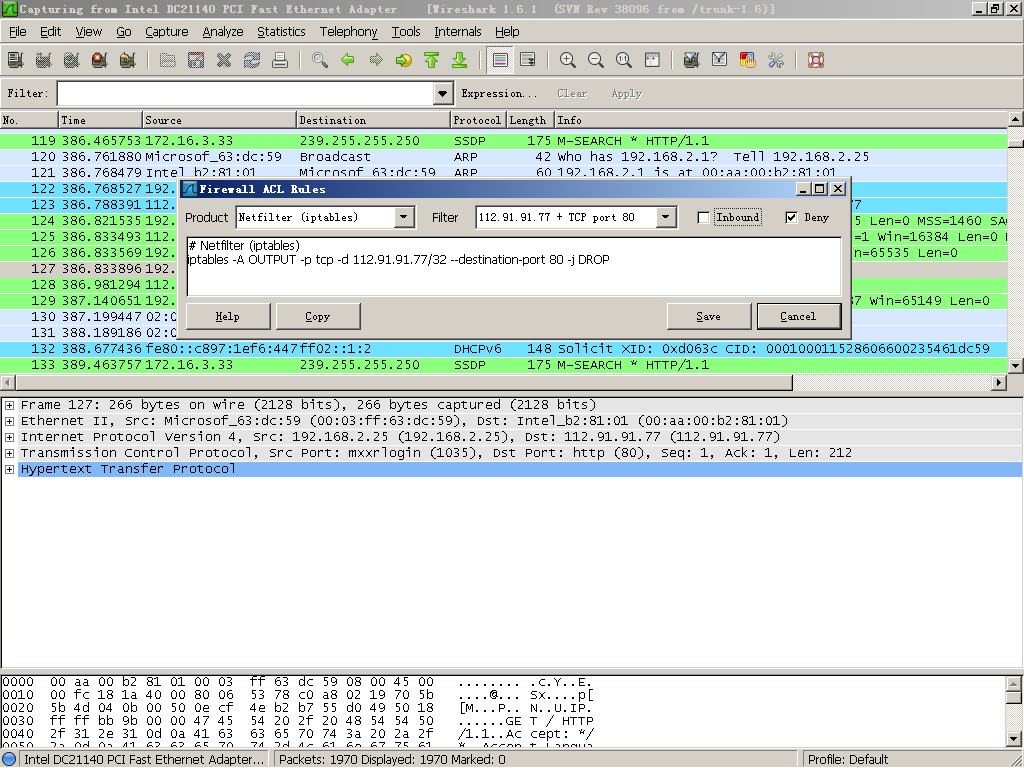Open the Capture menu

click(x=167, y=31)
